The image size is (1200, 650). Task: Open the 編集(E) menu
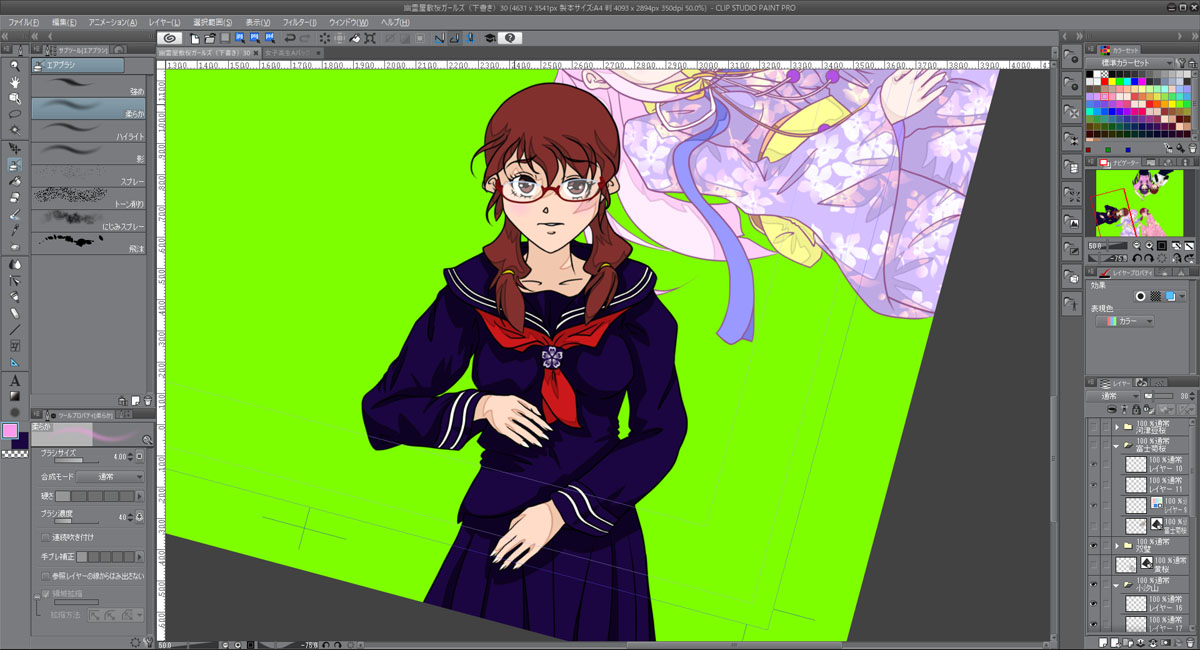pos(64,22)
